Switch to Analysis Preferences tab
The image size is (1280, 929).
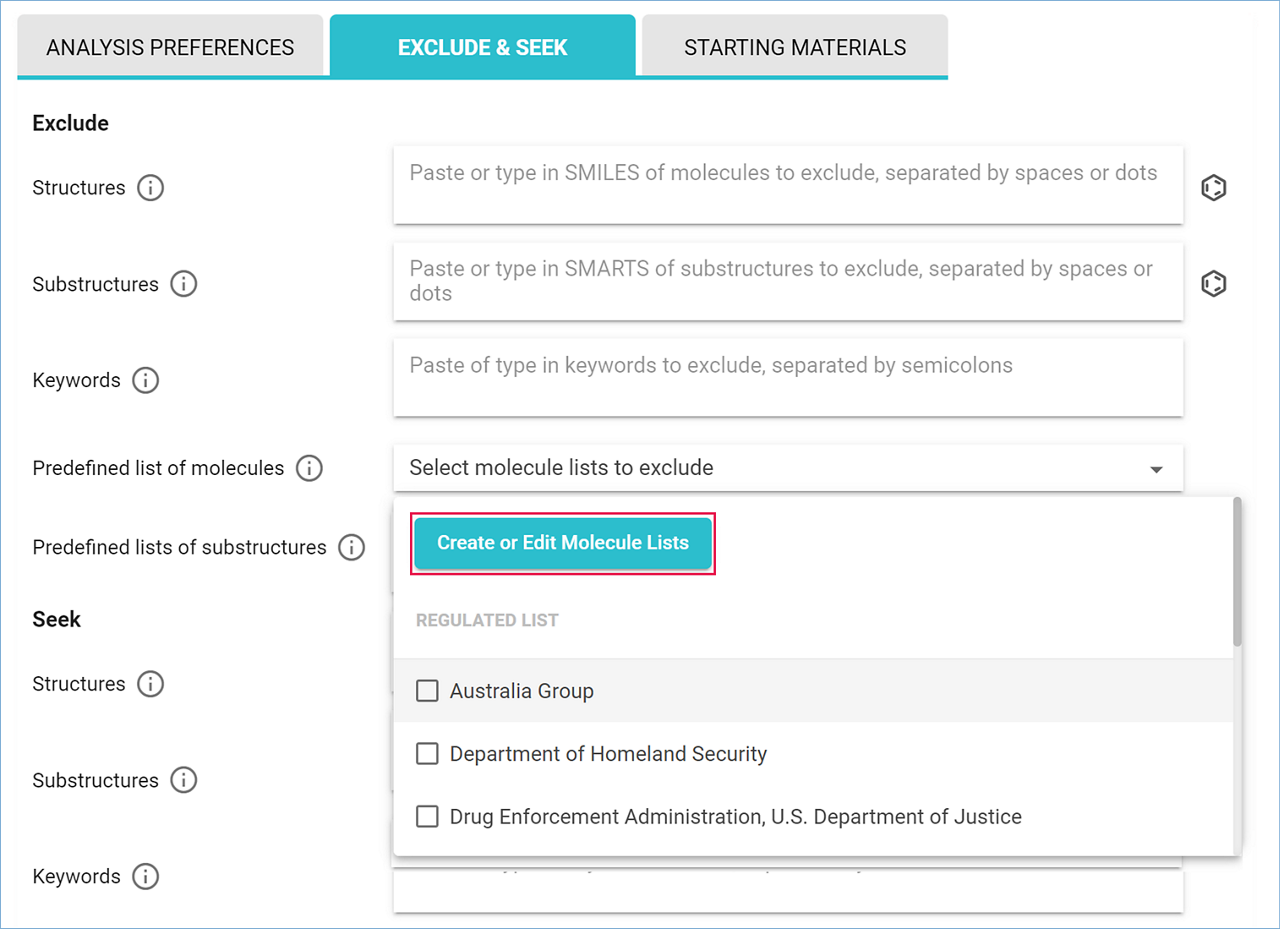pyautogui.click(x=170, y=47)
